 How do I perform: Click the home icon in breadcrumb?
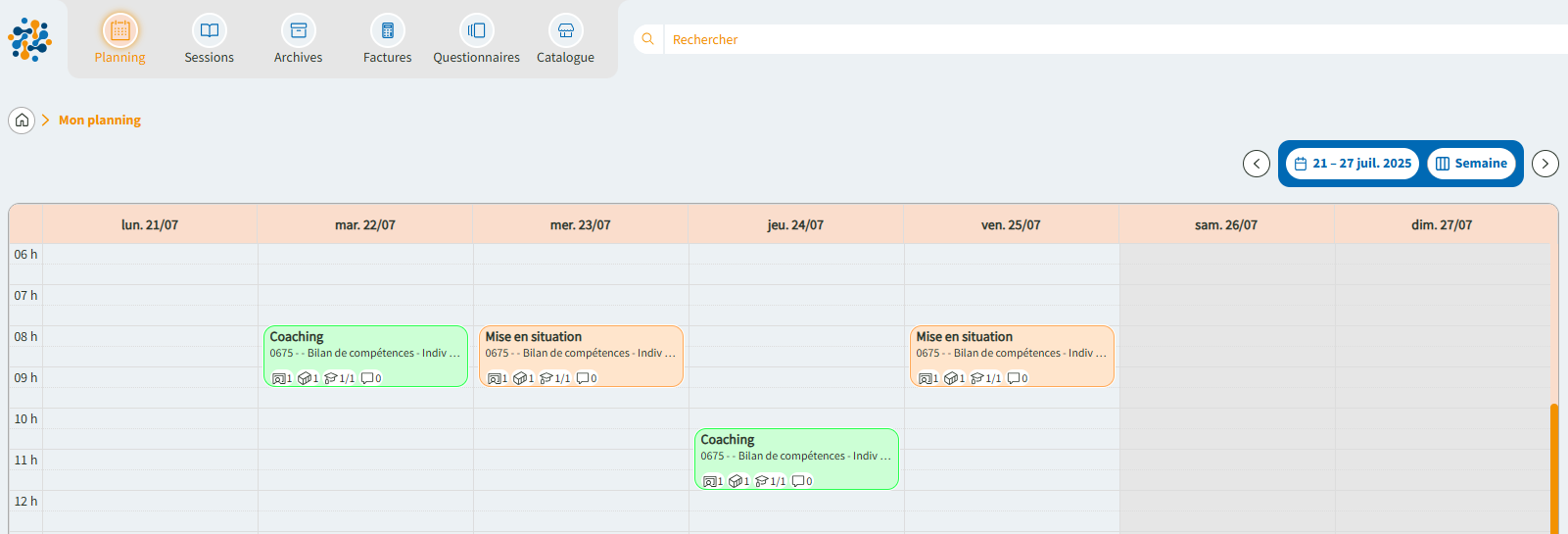(x=22, y=121)
